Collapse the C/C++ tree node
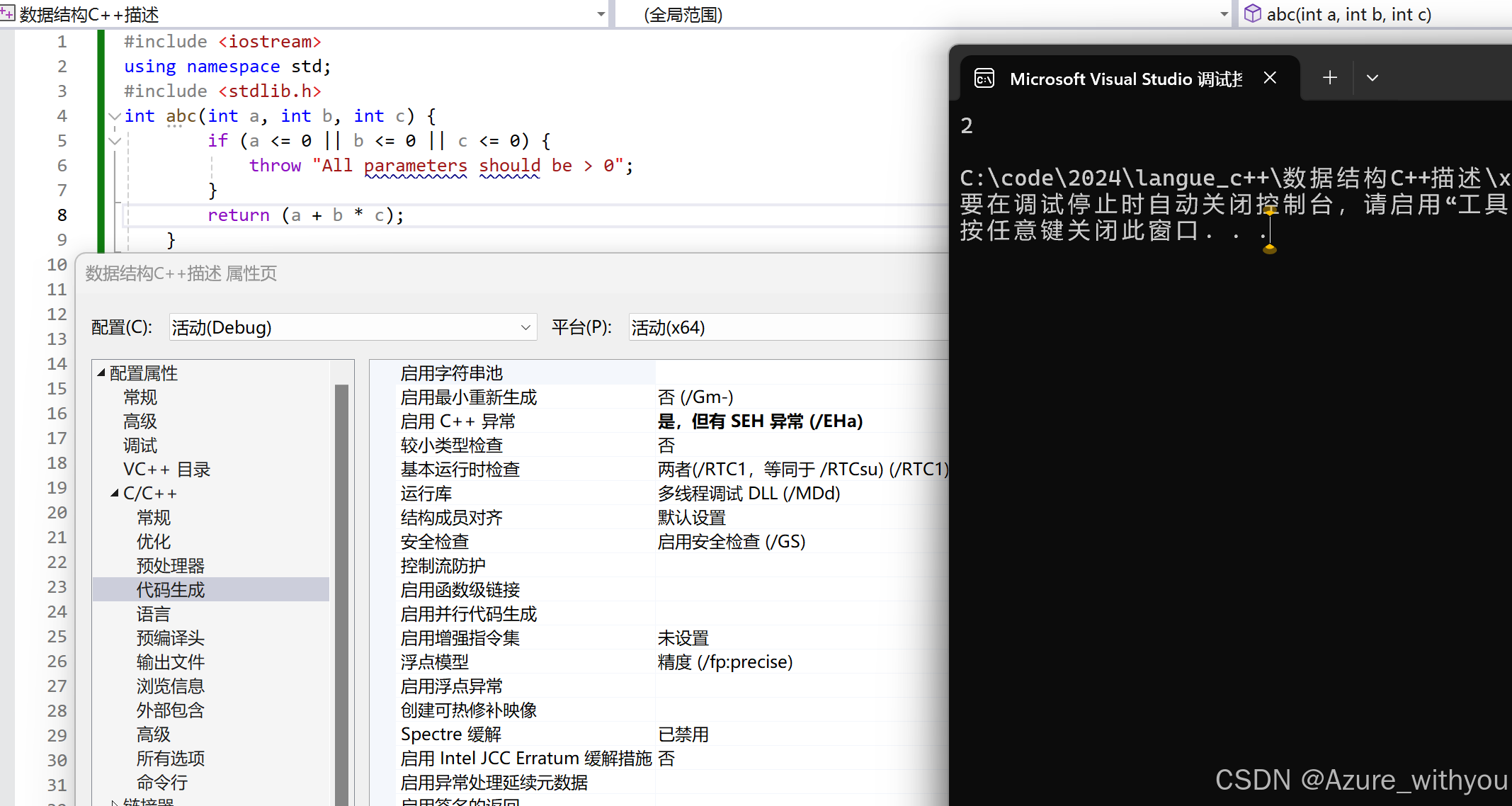Viewport: 1512px width, 806px height. coord(115,493)
